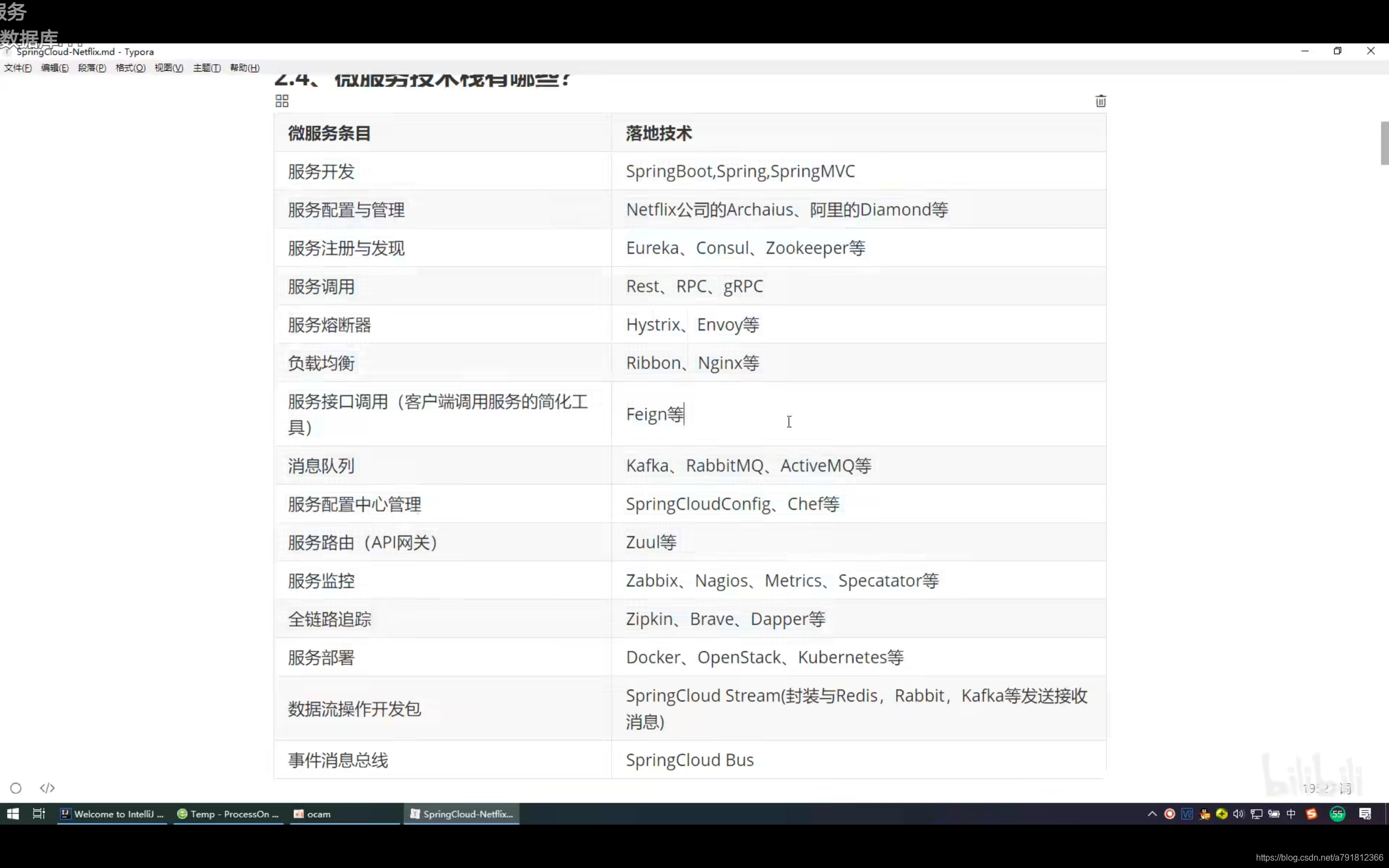
Task: Click the Netflix公司的Archaius cell
Action: (x=859, y=209)
